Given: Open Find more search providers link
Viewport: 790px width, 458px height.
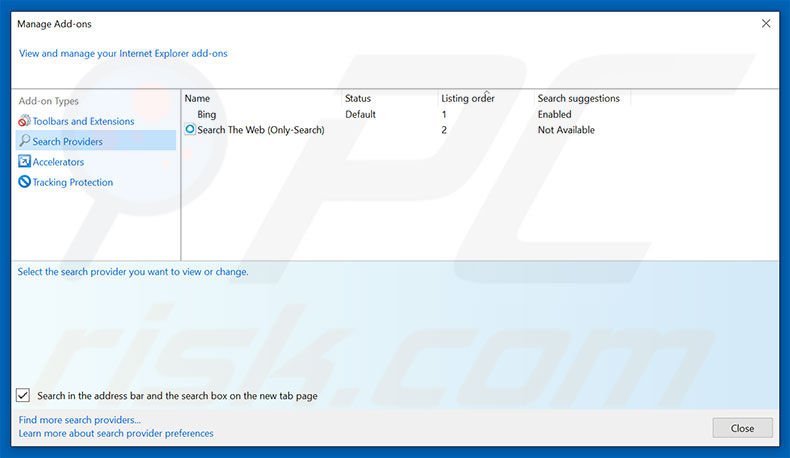Looking at the screenshot, I should pos(80,420).
